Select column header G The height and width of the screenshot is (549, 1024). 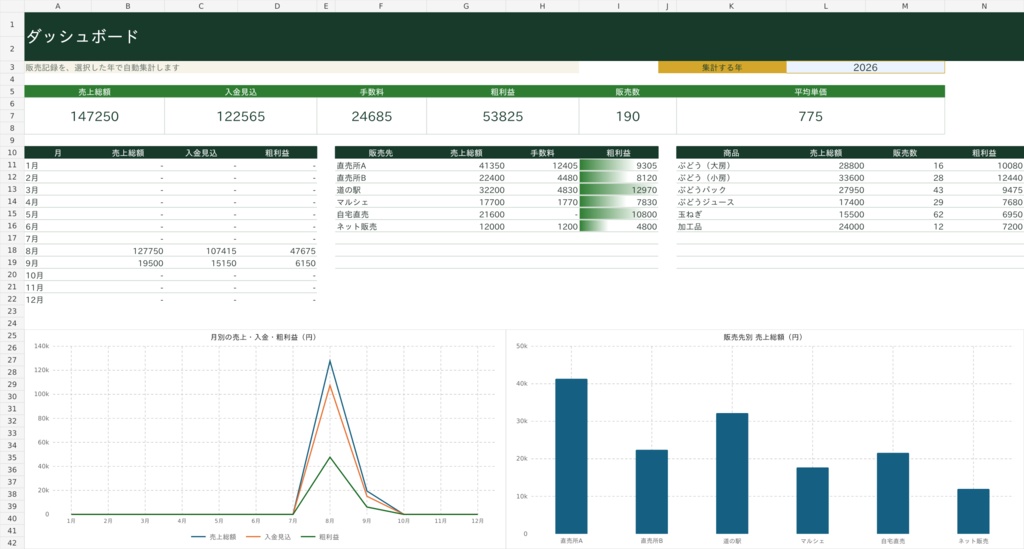click(466, 6)
